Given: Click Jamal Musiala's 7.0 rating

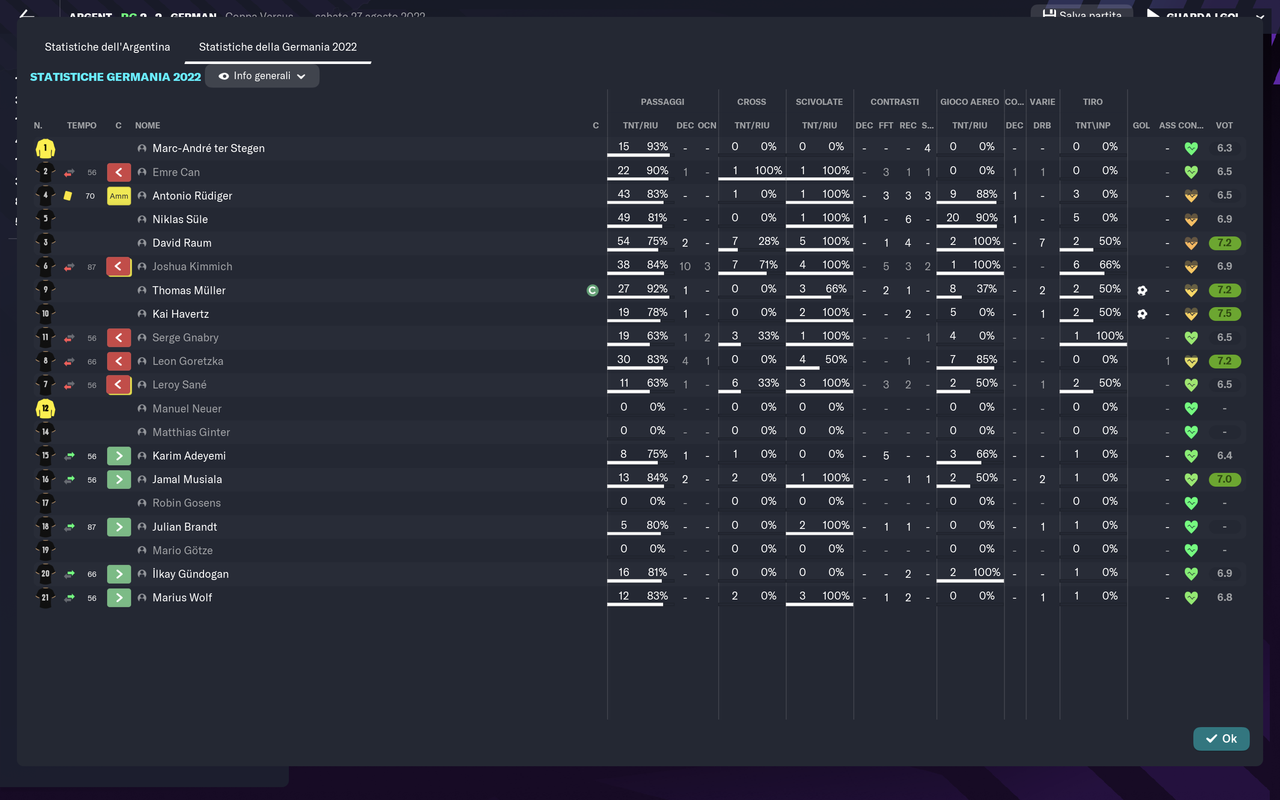Looking at the screenshot, I should click(x=1224, y=480).
